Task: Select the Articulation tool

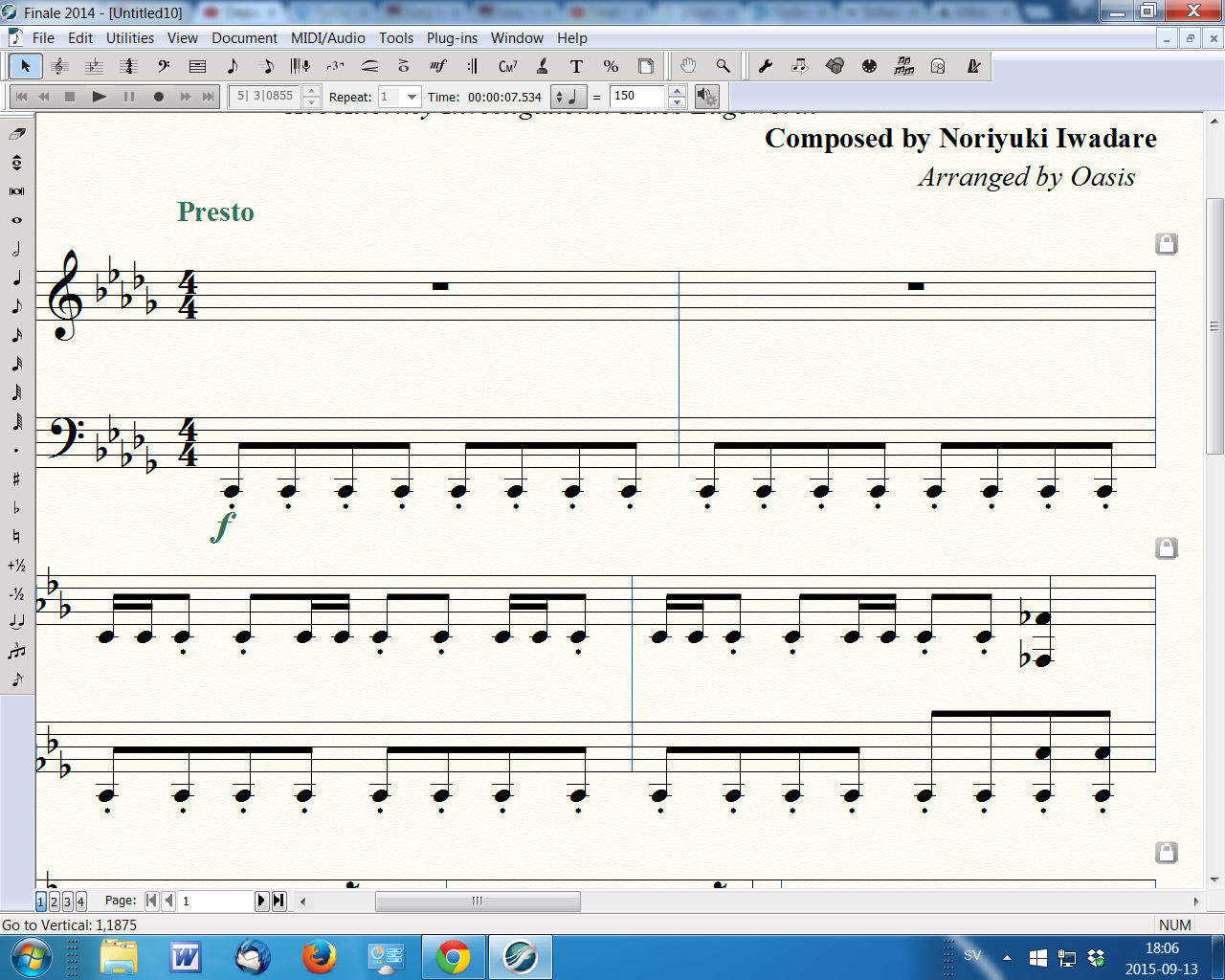Action: pos(404,66)
